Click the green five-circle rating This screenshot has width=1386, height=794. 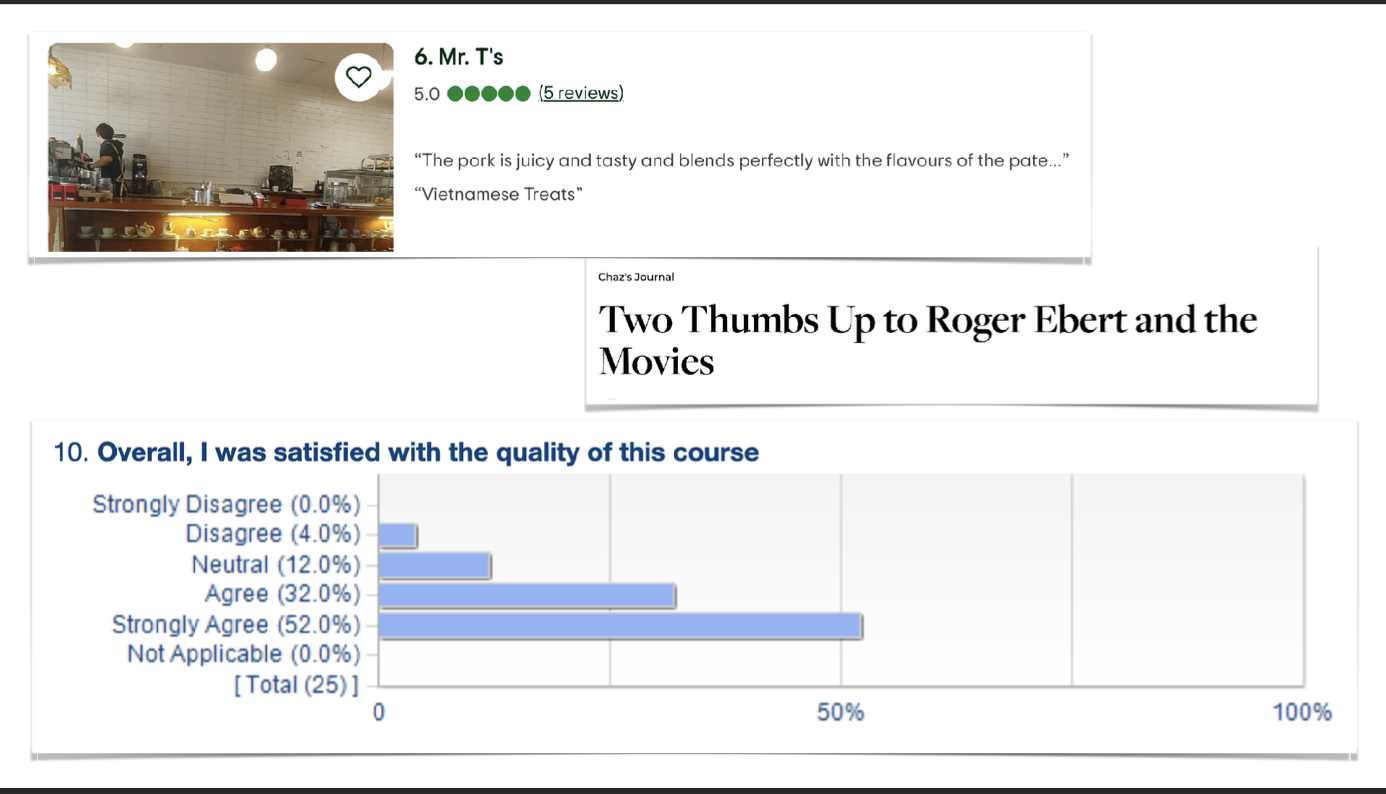click(x=489, y=94)
